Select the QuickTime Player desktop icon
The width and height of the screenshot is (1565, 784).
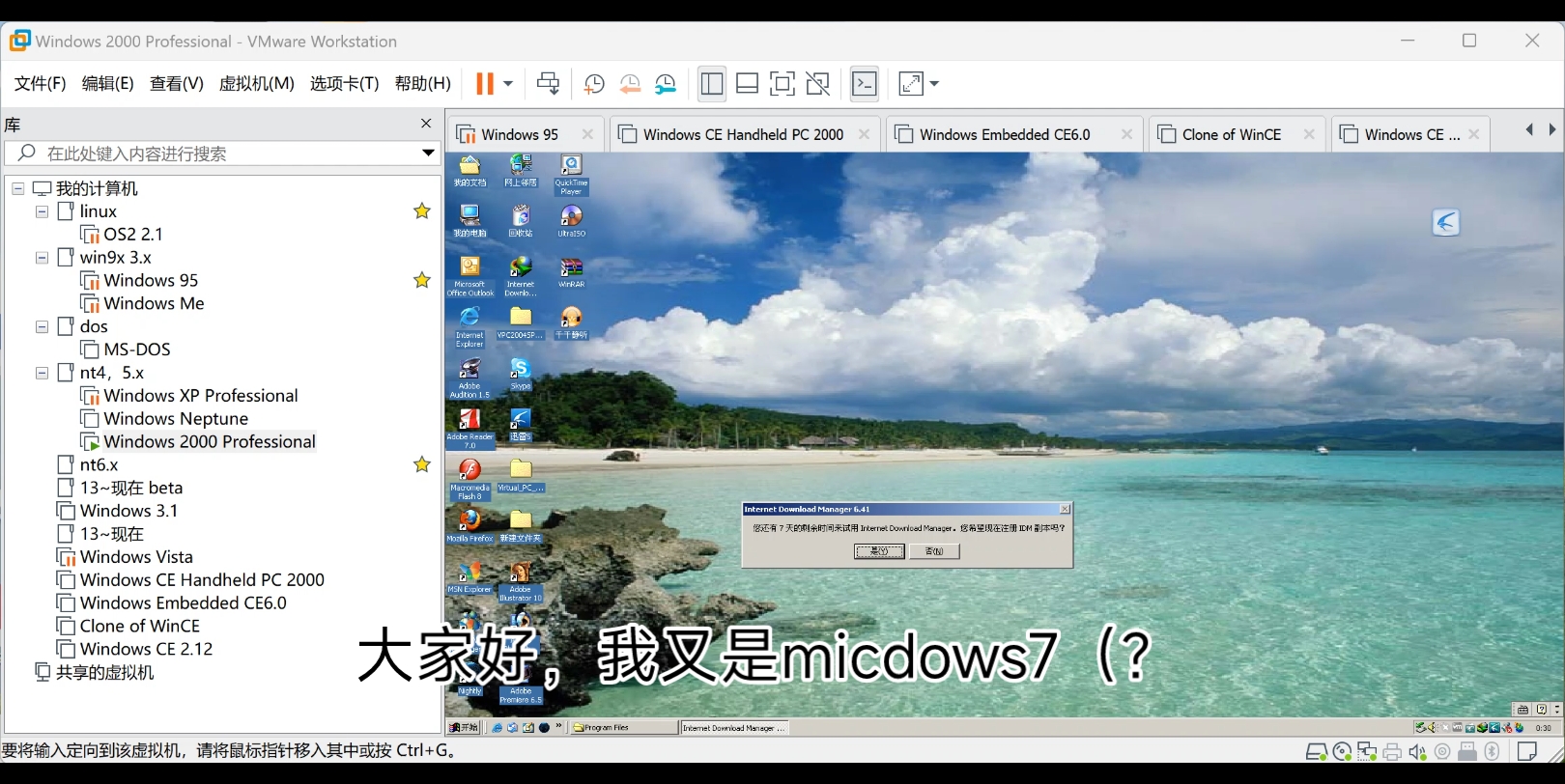(571, 175)
